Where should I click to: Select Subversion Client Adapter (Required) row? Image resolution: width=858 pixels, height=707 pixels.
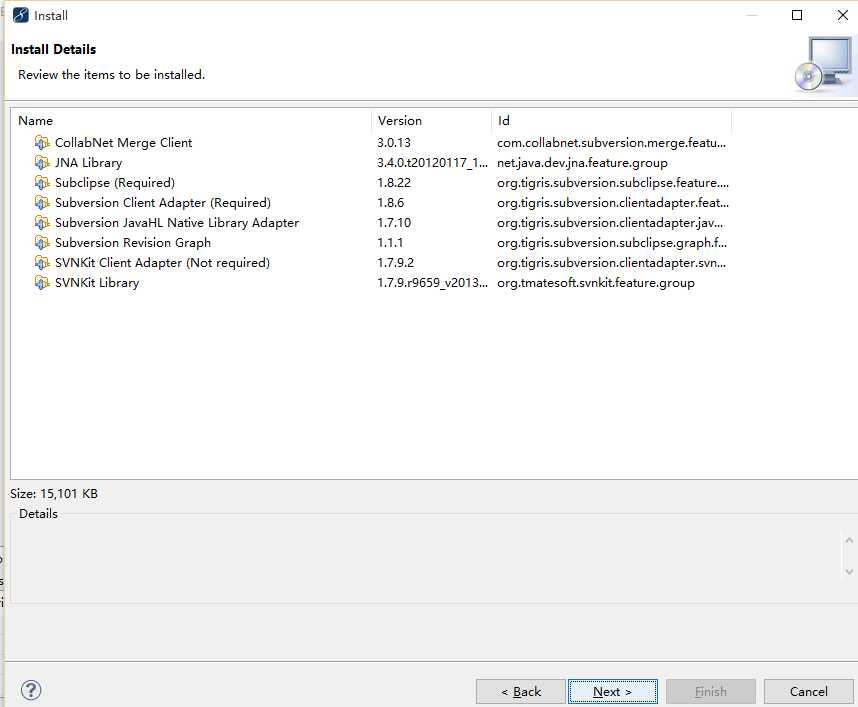[372, 202]
